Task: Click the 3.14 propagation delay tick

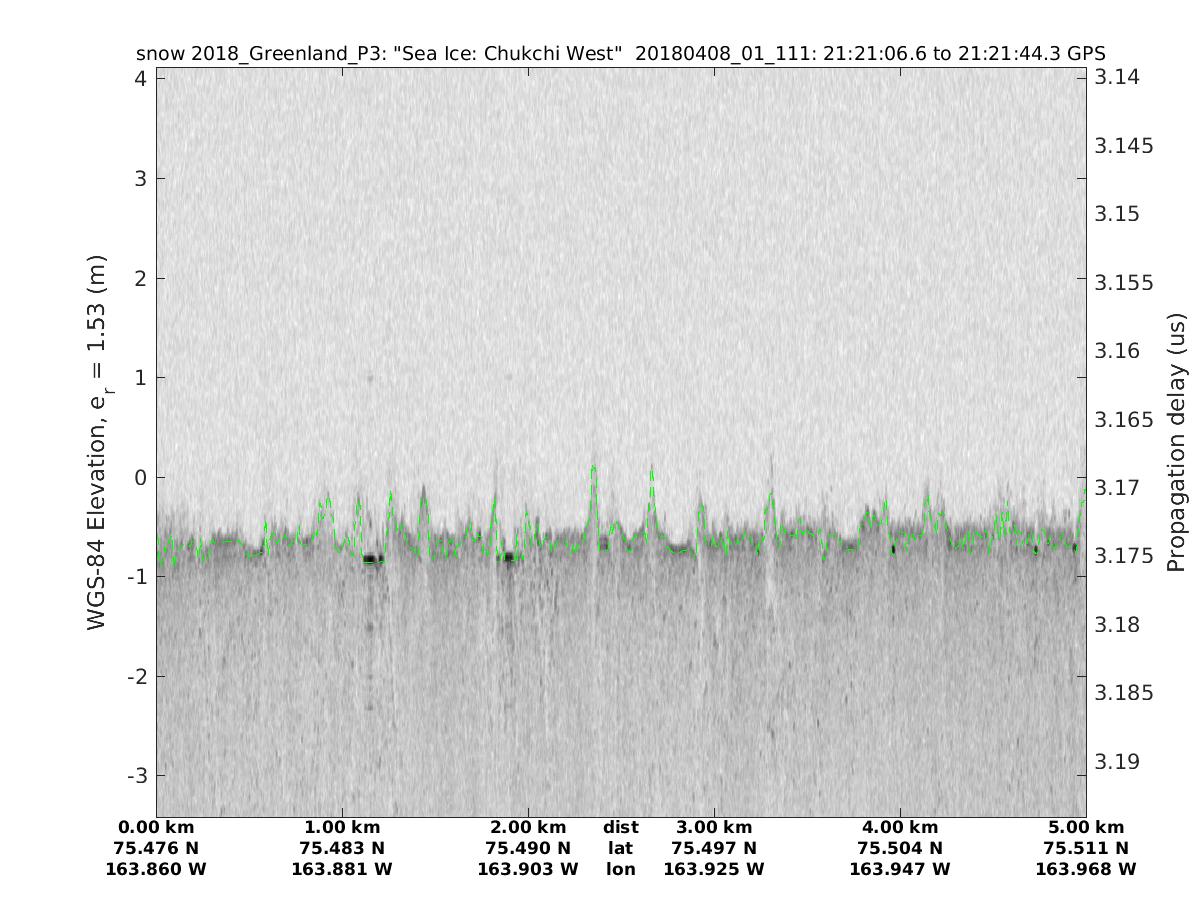Action: coord(1113,78)
